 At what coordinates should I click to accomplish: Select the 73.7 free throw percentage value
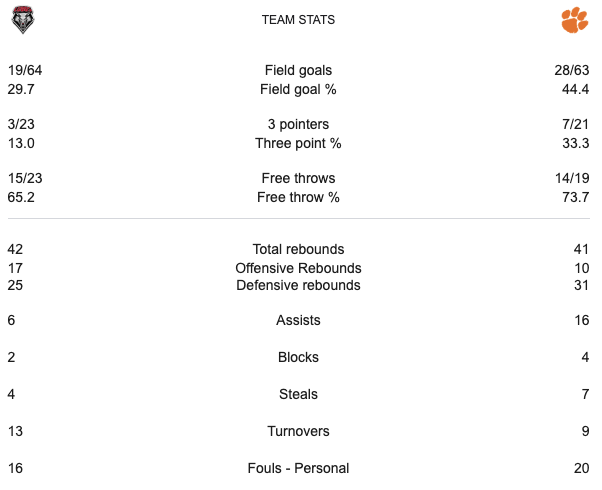[576, 197]
